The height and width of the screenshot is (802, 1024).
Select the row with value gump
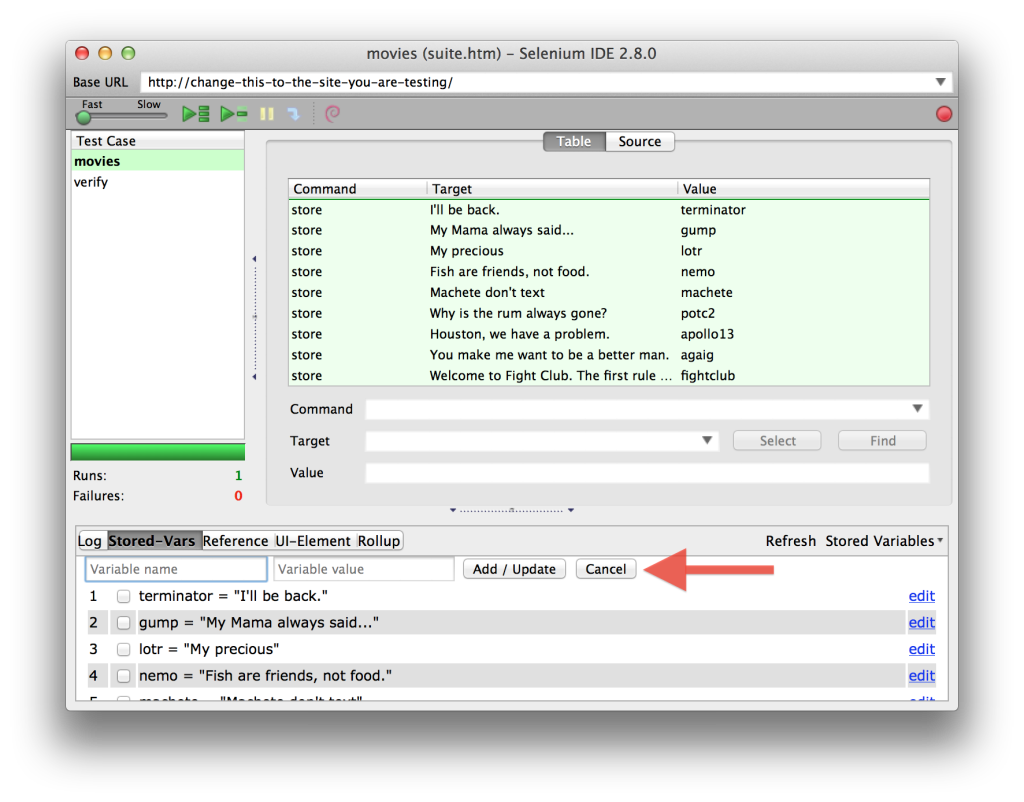[x=609, y=230]
